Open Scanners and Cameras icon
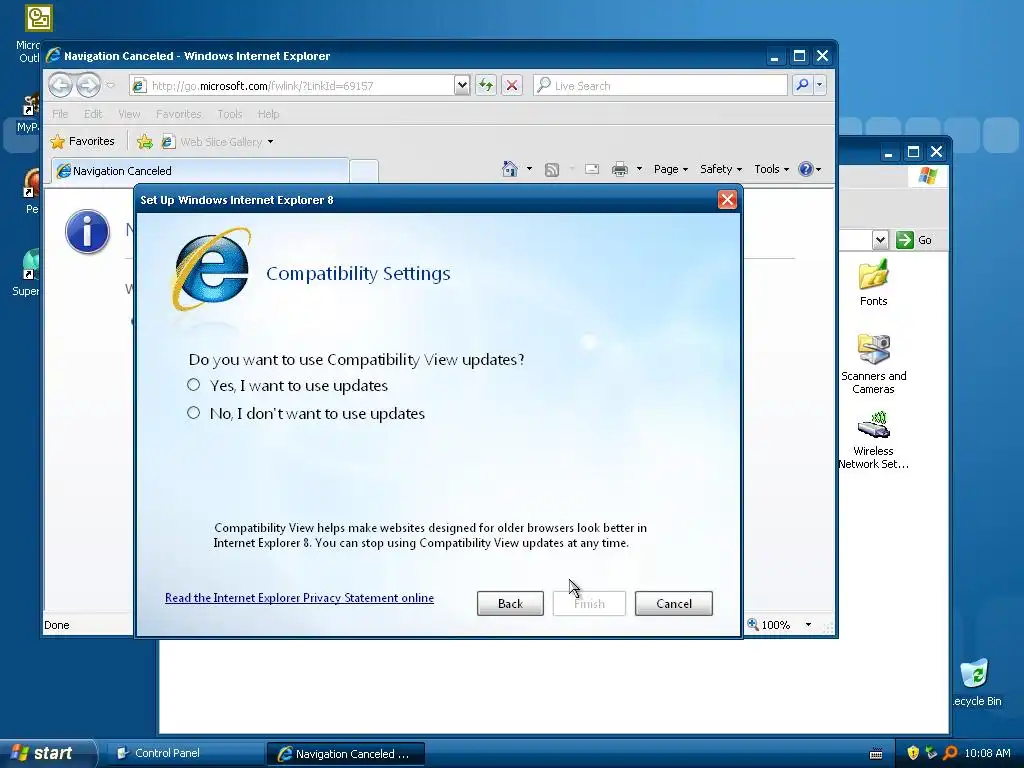 873,364
